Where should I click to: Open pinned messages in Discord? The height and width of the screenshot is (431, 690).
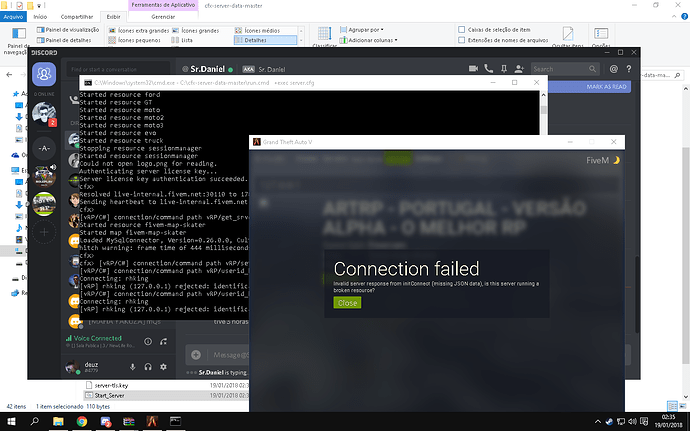(504, 69)
